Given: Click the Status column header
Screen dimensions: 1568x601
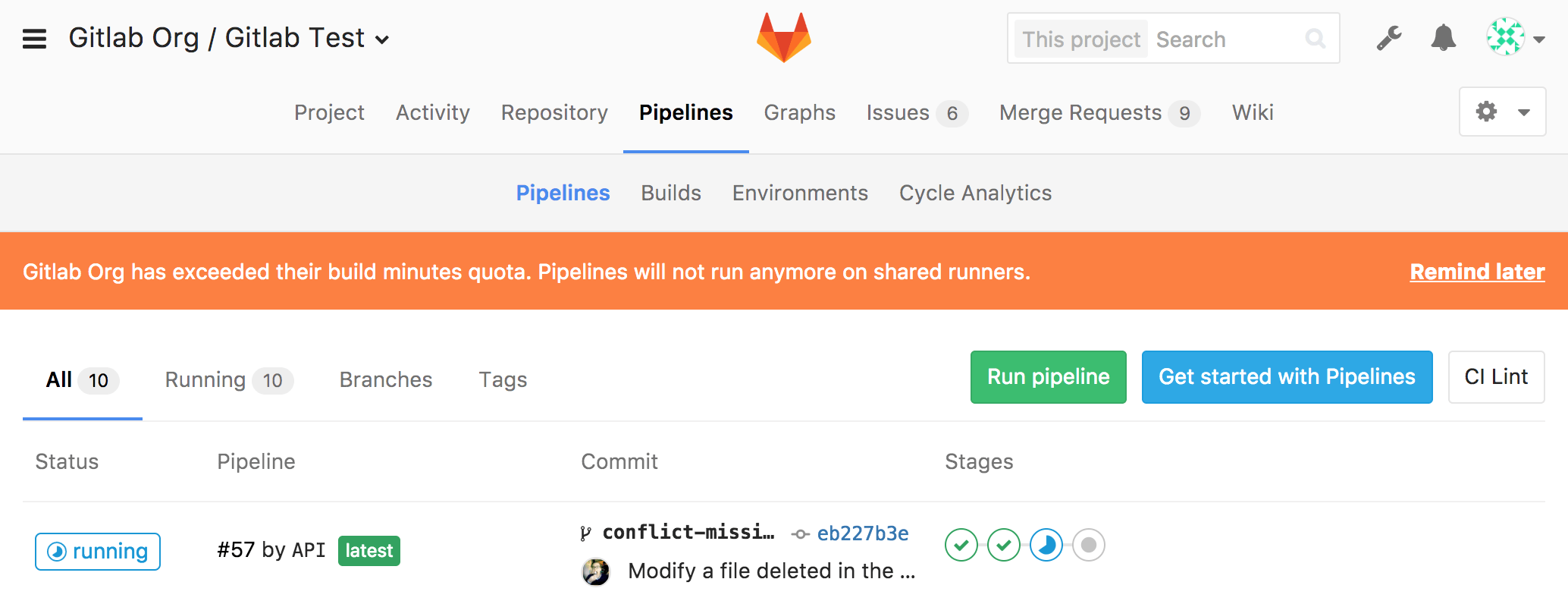Looking at the screenshot, I should (67, 461).
